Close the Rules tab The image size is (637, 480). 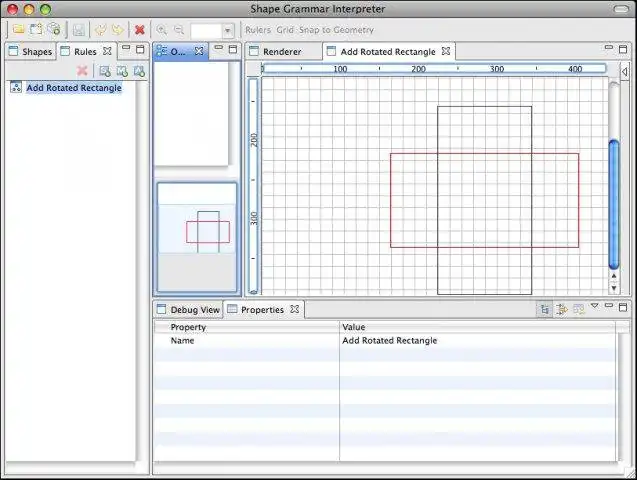pyautogui.click(x=107, y=51)
